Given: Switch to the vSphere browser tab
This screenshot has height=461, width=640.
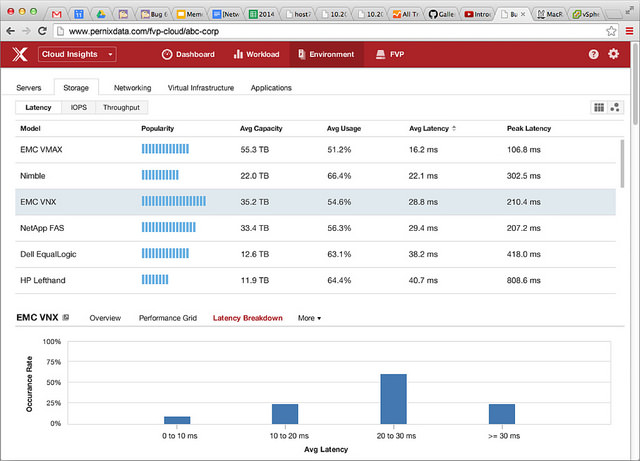Looking at the screenshot, I should tap(586, 14).
